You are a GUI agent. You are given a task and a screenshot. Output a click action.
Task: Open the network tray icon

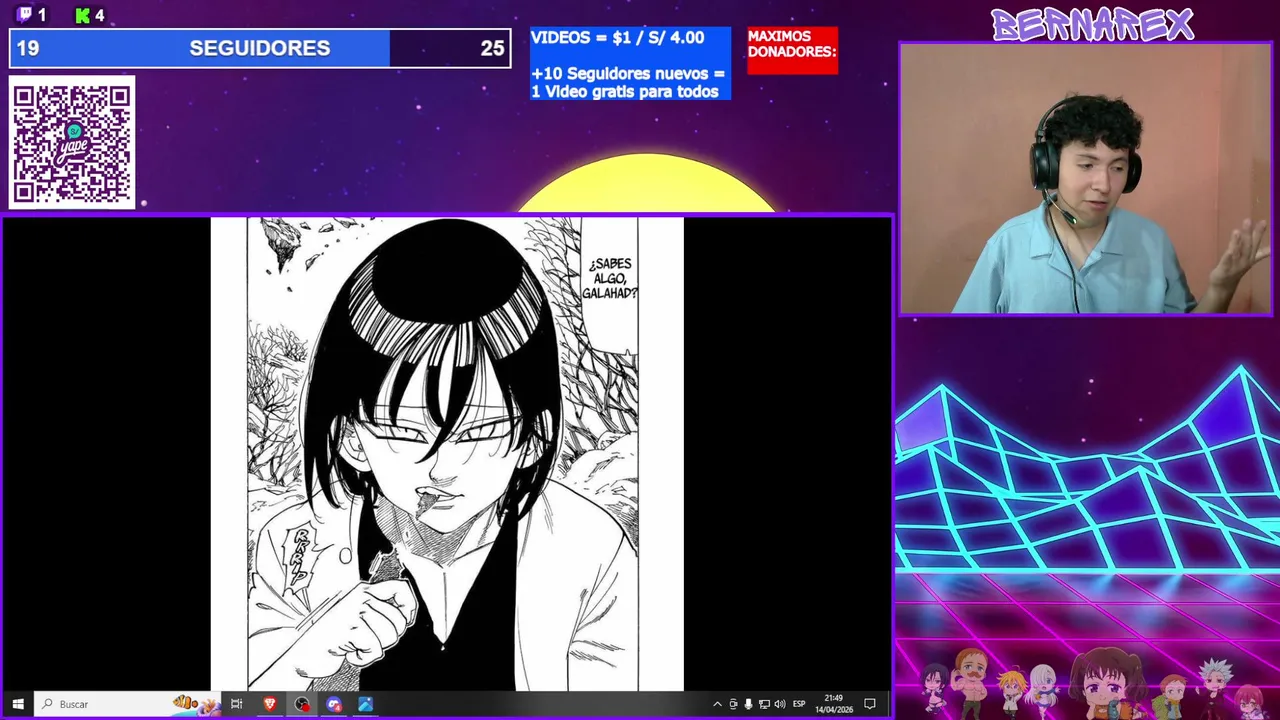pyautogui.click(x=764, y=704)
